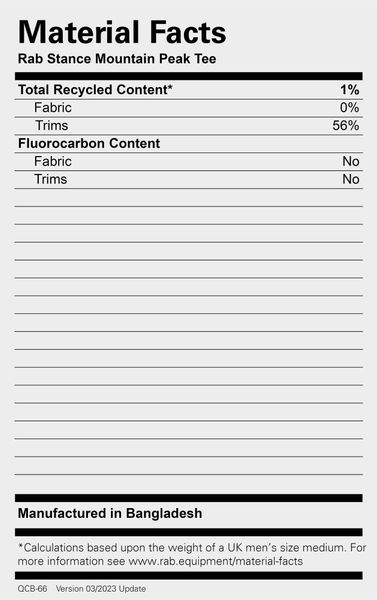The image size is (377, 600).
Task: Click the Material Facts heading
Action: [x=122, y=32]
